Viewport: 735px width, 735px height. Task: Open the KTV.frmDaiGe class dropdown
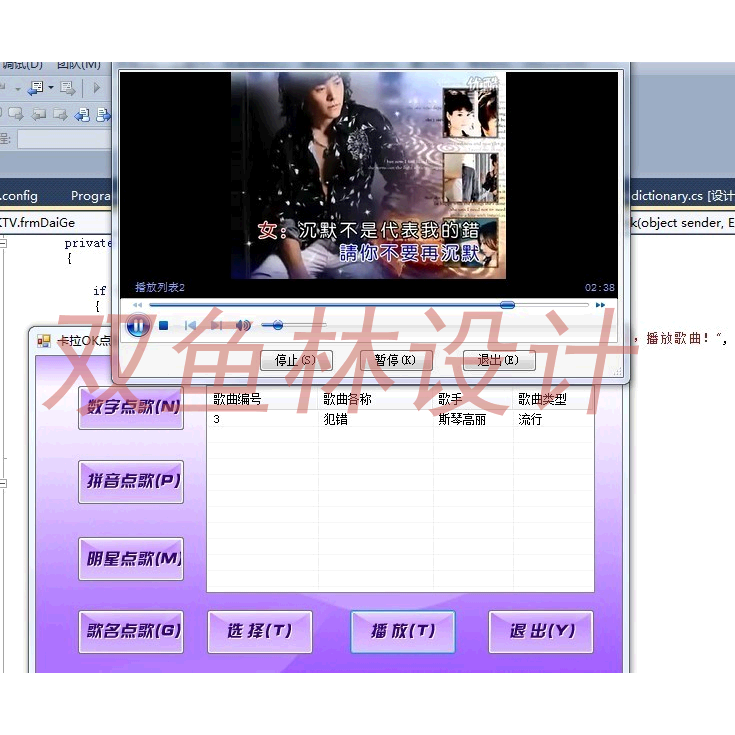[56, 223]
